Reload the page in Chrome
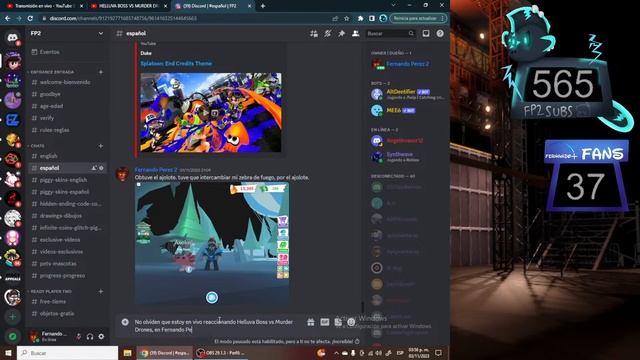This screenshot has width=640, height=360. [x=30, y=18]
